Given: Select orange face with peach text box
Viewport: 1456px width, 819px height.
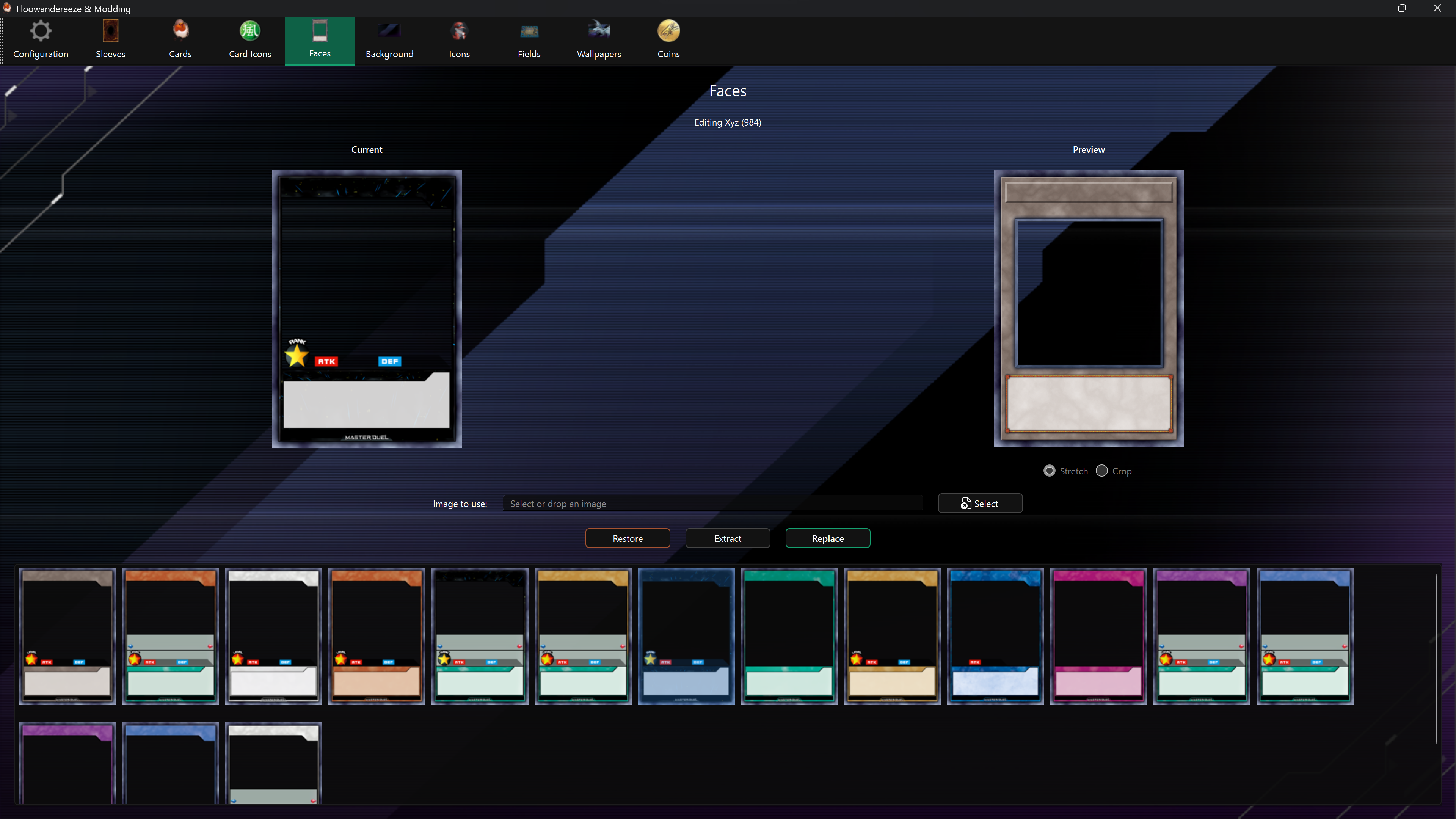Looking at the screenshot, I should 377,637.
